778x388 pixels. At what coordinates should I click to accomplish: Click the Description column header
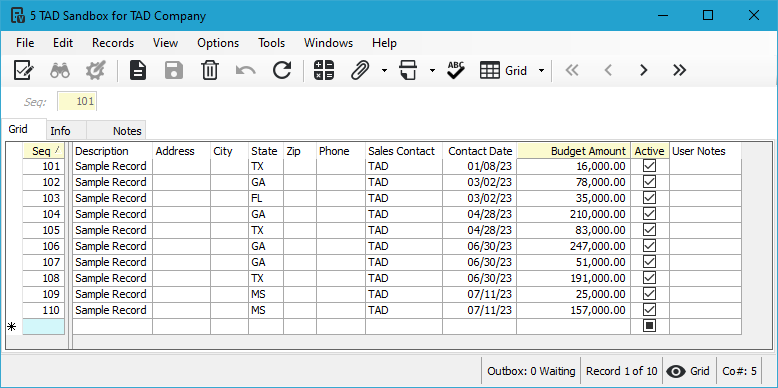coord(113,151)
